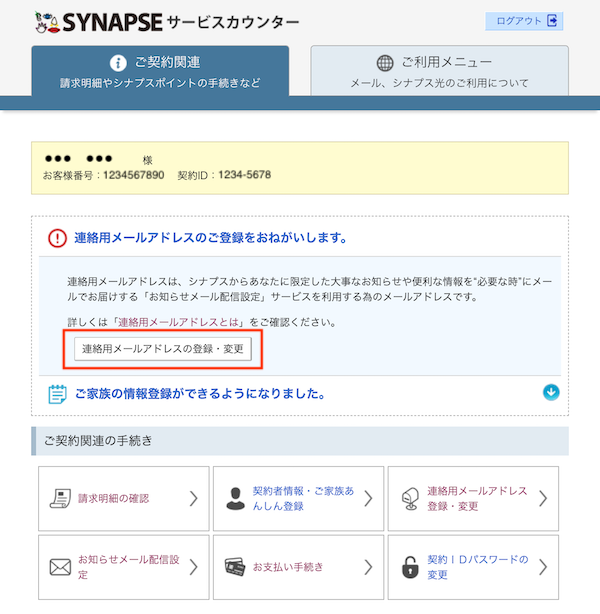Expand the family information section arrow
The height and width of the screenshot is (614, 600).
(x=551, y=392)
